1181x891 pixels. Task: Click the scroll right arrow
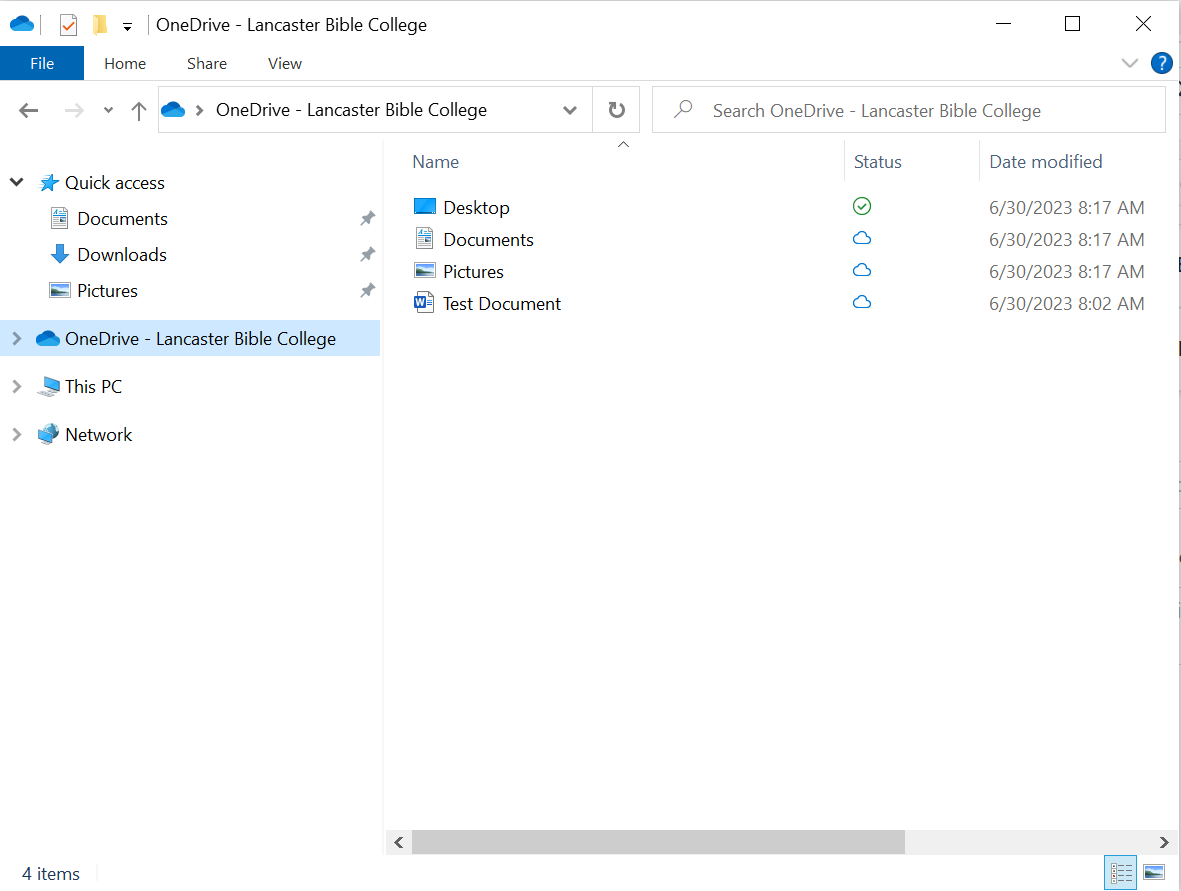(1164, 842)
